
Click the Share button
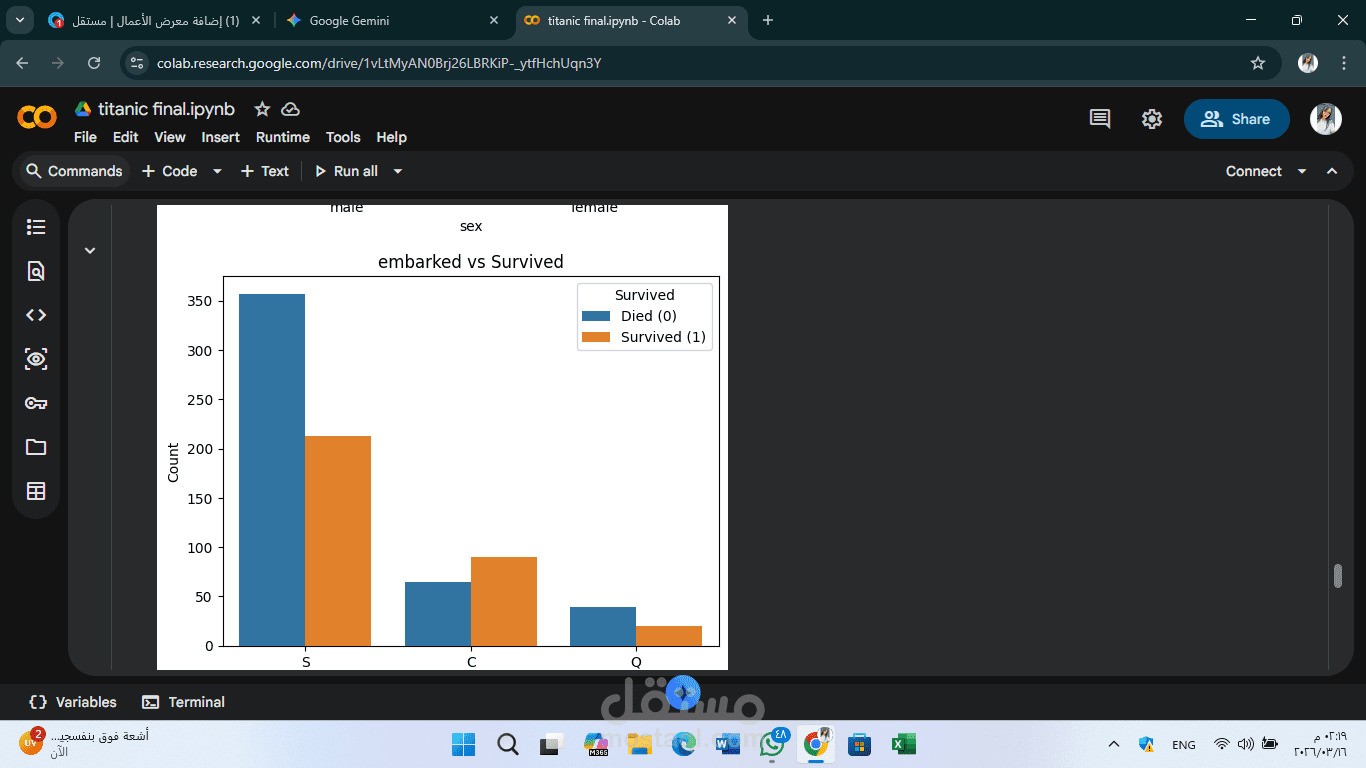(1236, 119)
